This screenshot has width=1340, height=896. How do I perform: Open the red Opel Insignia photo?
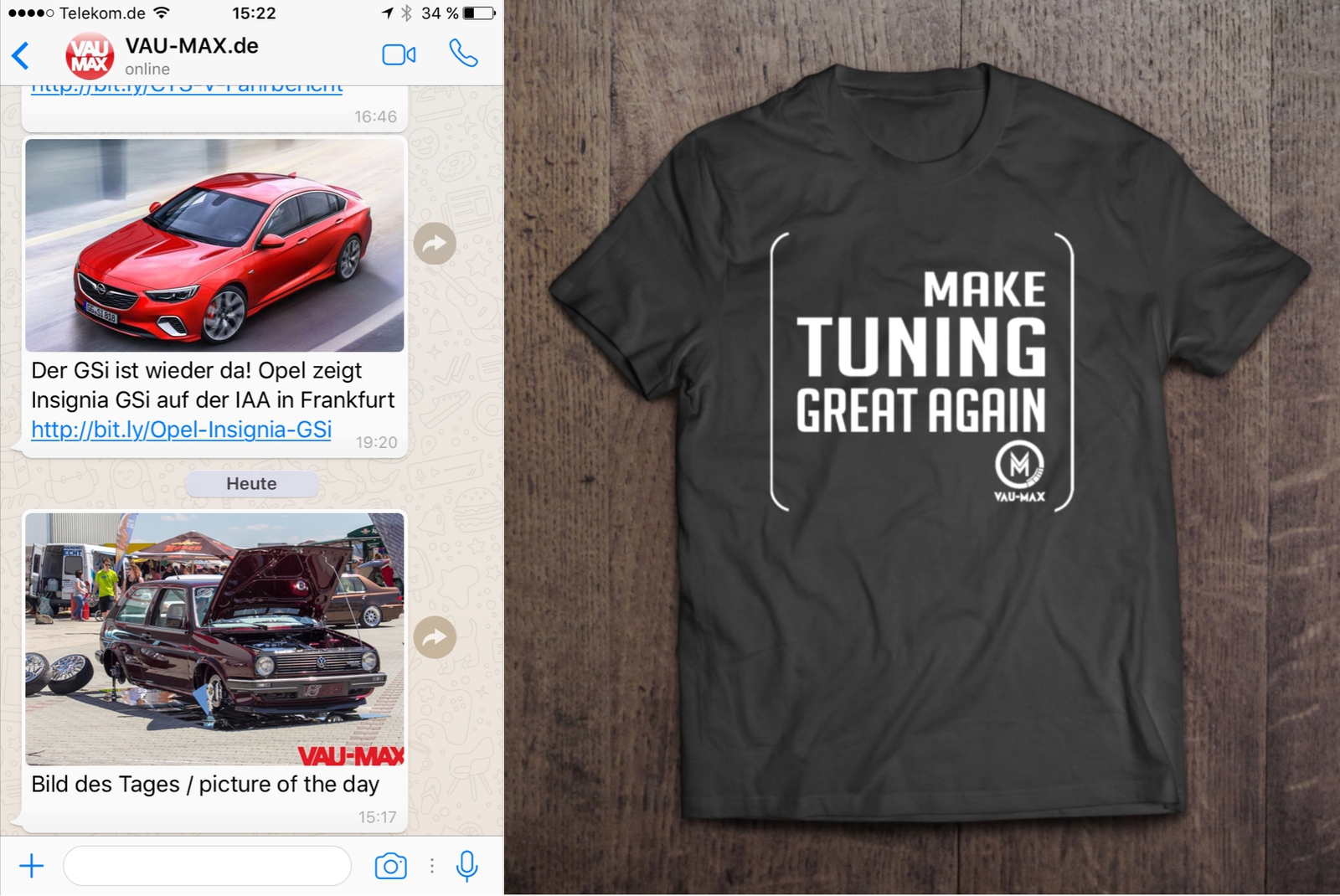[214, 245]
